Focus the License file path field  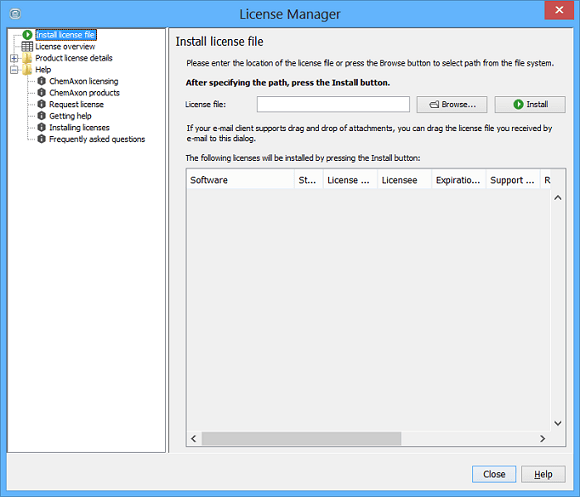point(333,104)
